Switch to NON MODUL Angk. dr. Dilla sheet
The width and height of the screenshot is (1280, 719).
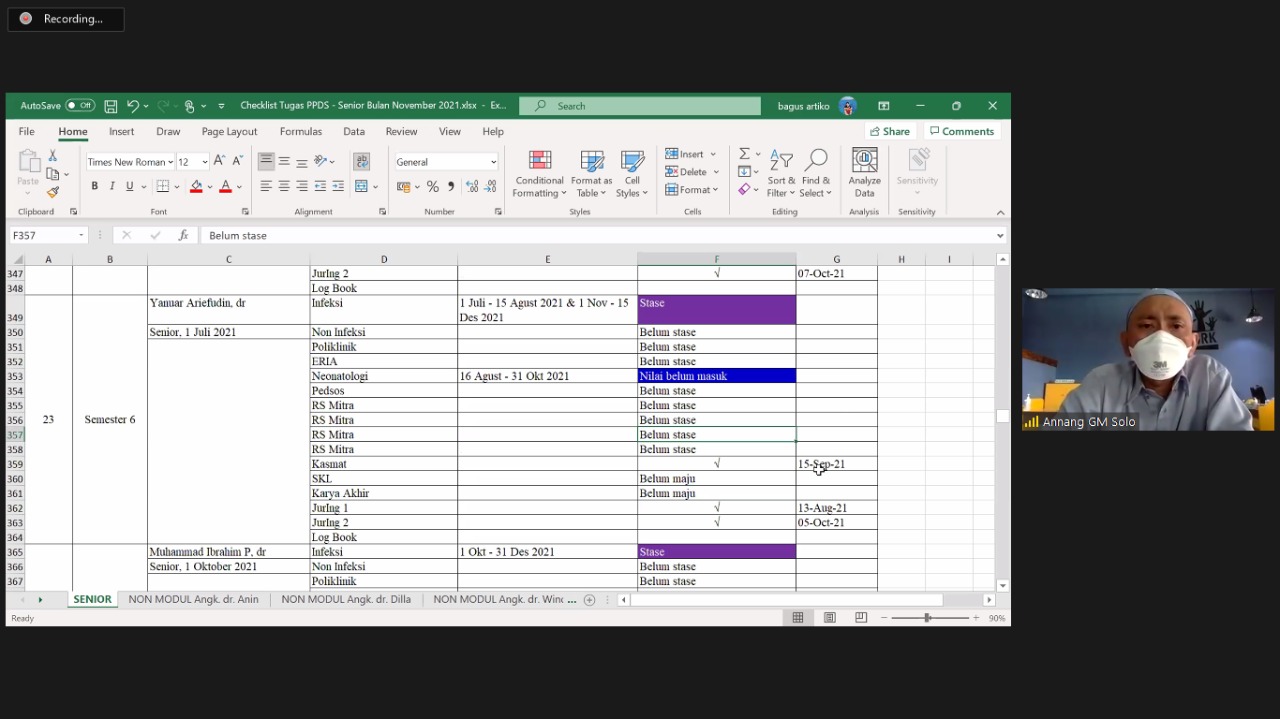click(346, 600)
